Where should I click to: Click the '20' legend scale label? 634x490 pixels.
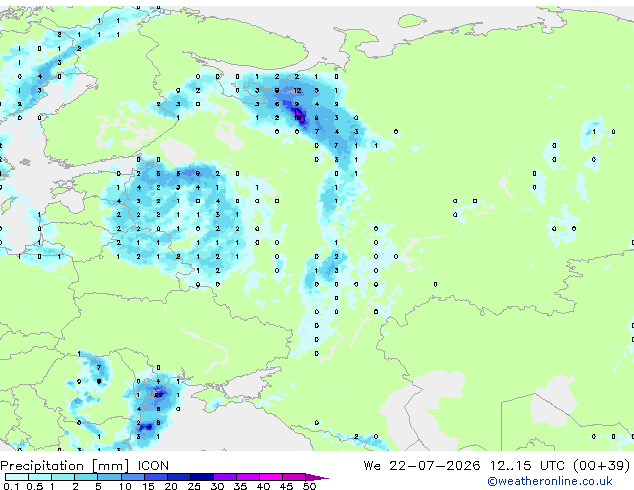[171, 486]
